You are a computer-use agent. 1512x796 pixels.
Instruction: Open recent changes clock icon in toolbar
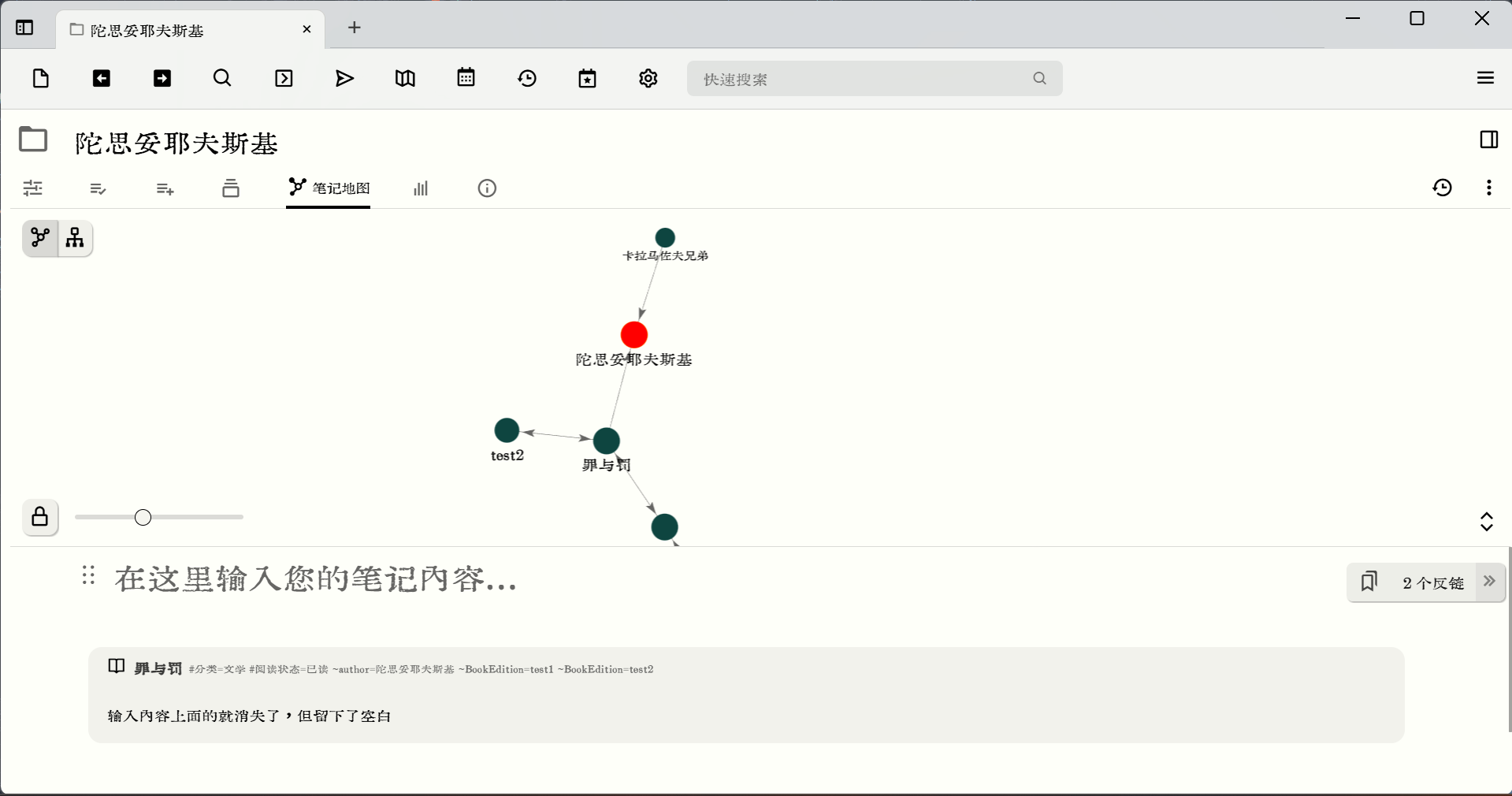527,78
